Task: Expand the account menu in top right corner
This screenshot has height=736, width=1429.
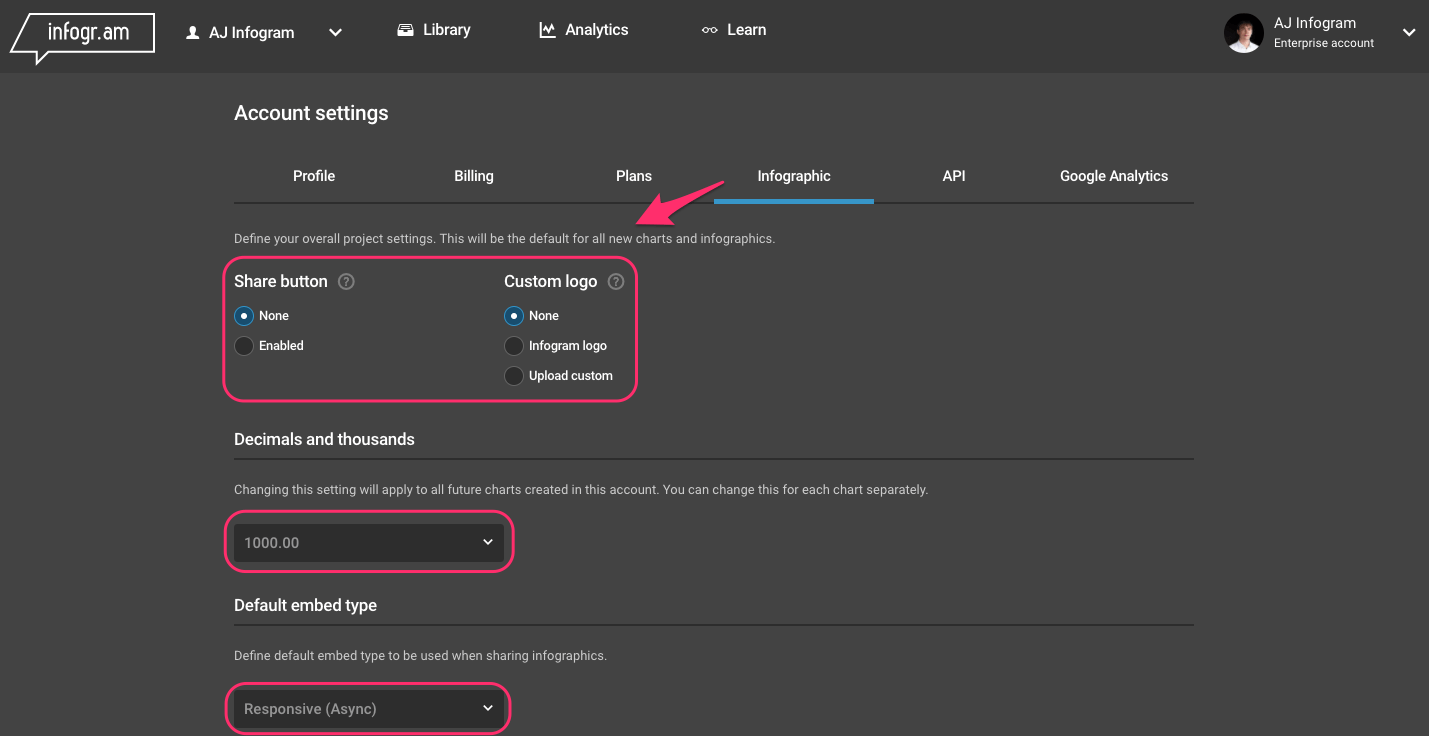Action: tap(1409, 32)
